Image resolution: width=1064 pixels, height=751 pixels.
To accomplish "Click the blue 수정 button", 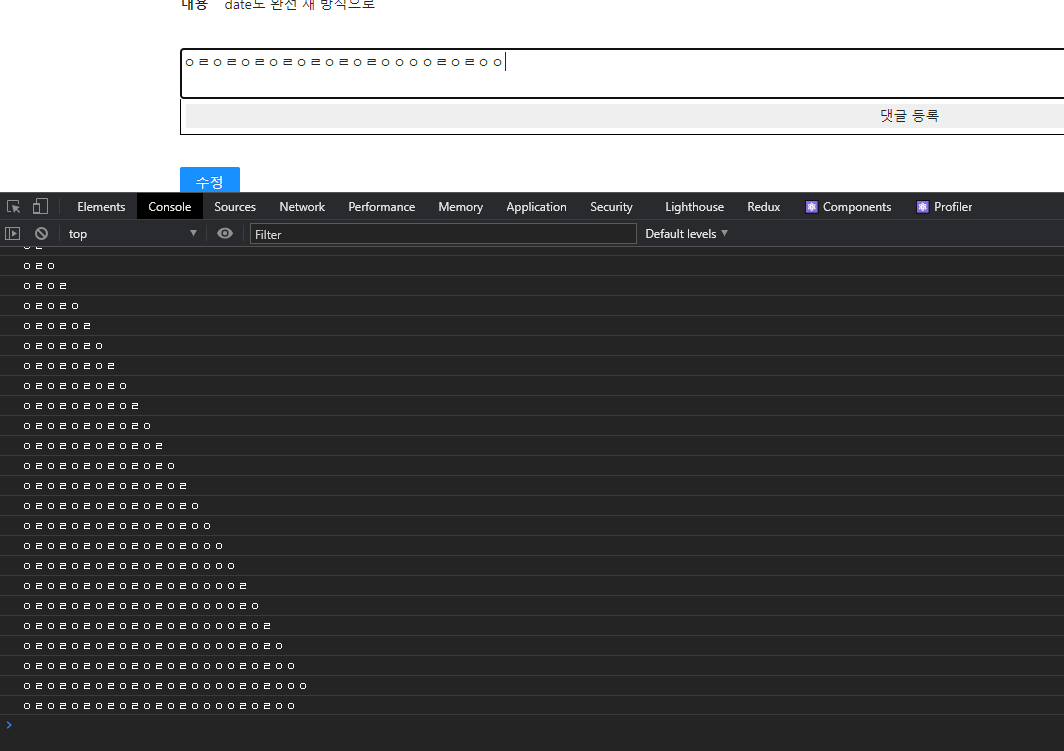I will tap(209, 182).
